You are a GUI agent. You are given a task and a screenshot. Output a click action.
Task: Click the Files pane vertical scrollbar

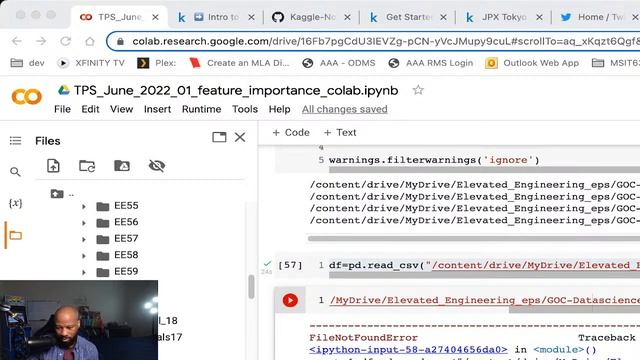tap(251, 287)
